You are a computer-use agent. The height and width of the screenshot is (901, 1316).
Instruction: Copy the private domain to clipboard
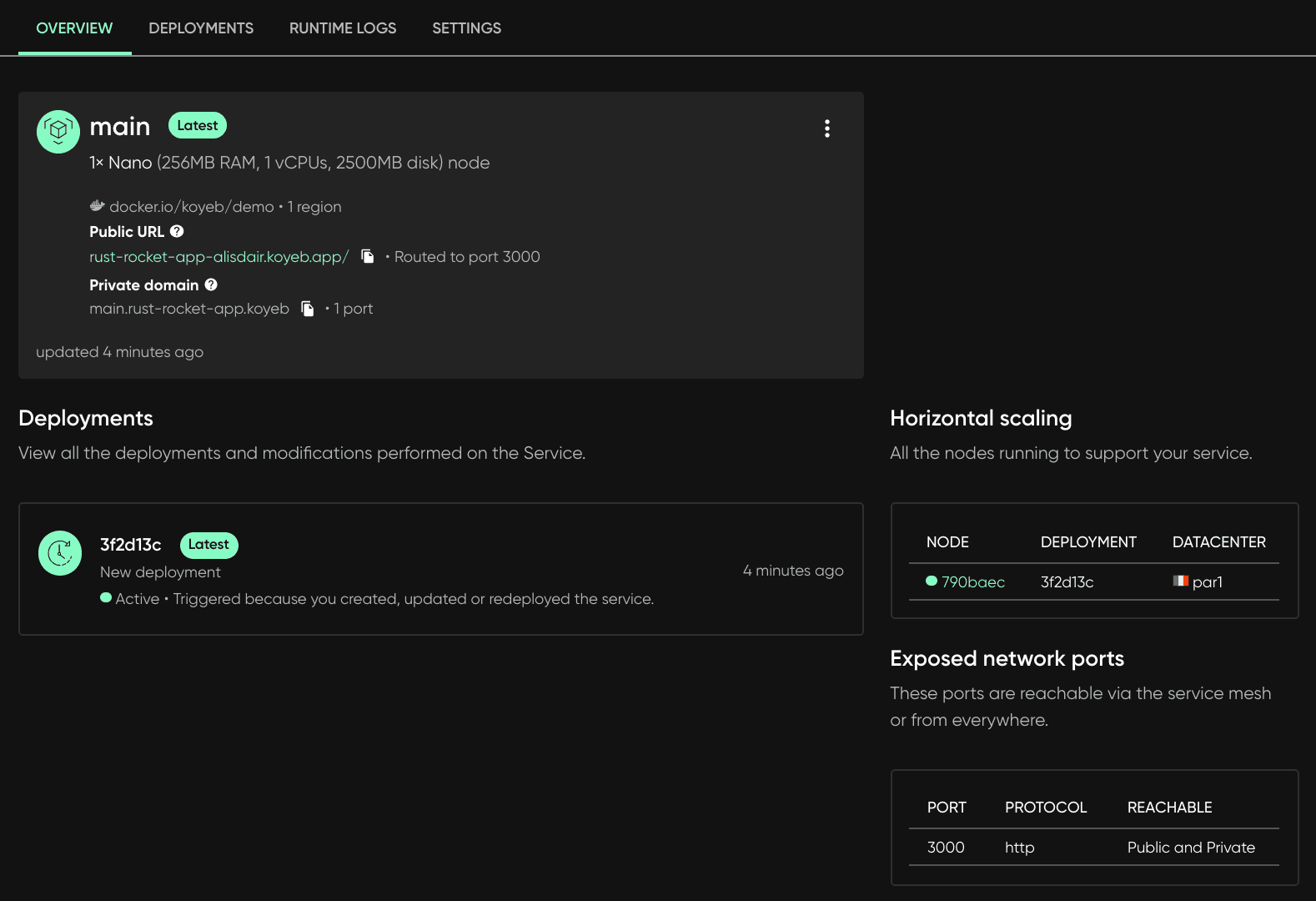coord(307,309)
